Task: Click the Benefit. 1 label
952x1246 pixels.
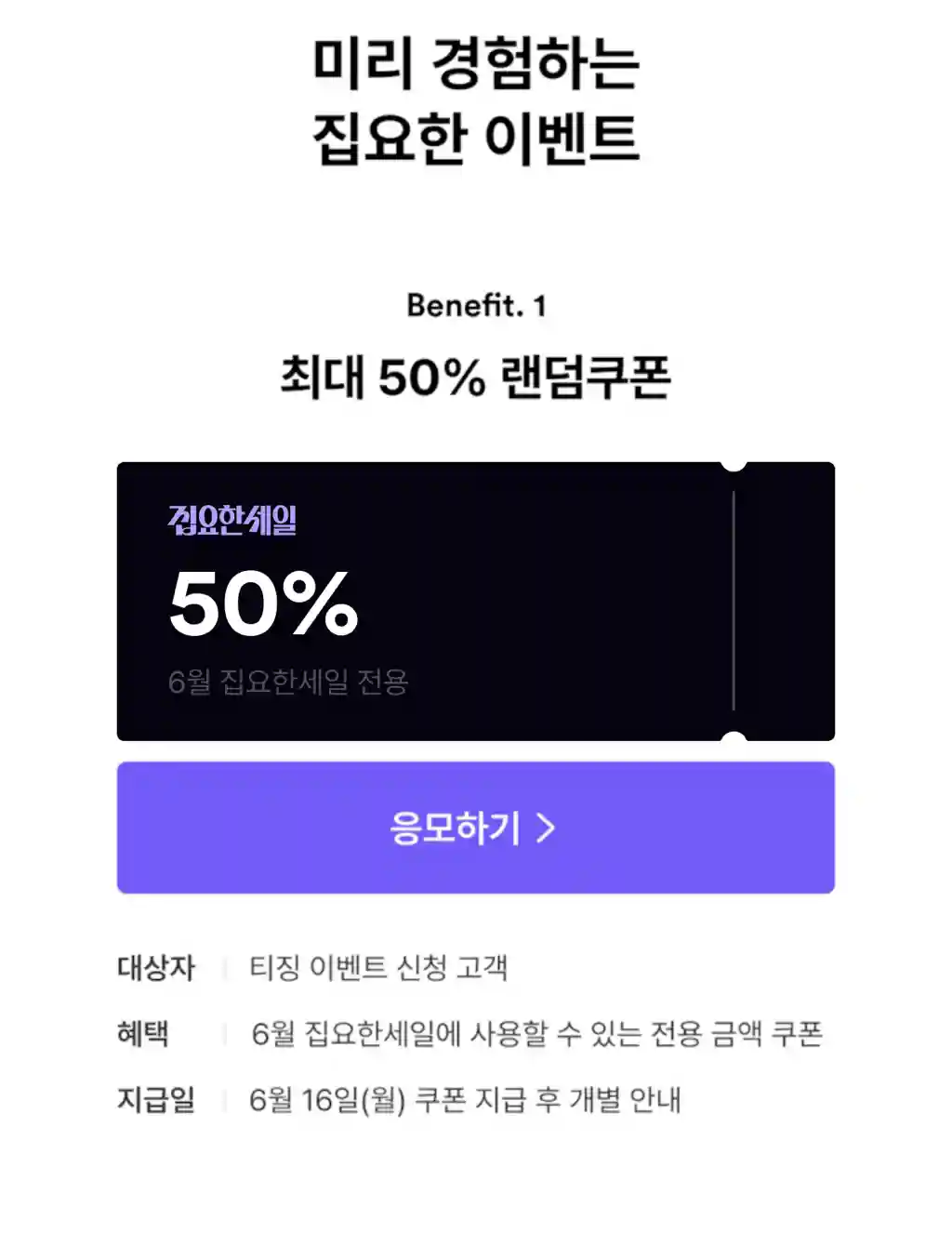Action: point(476,305)
